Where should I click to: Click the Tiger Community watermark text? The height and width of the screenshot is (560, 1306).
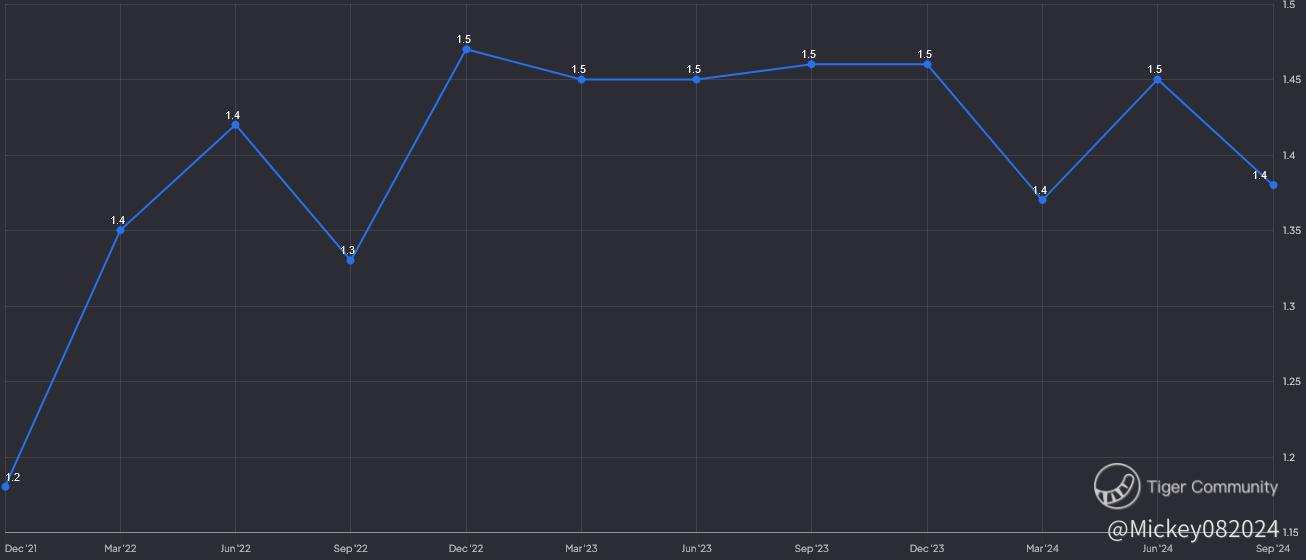coord(1212,487)
